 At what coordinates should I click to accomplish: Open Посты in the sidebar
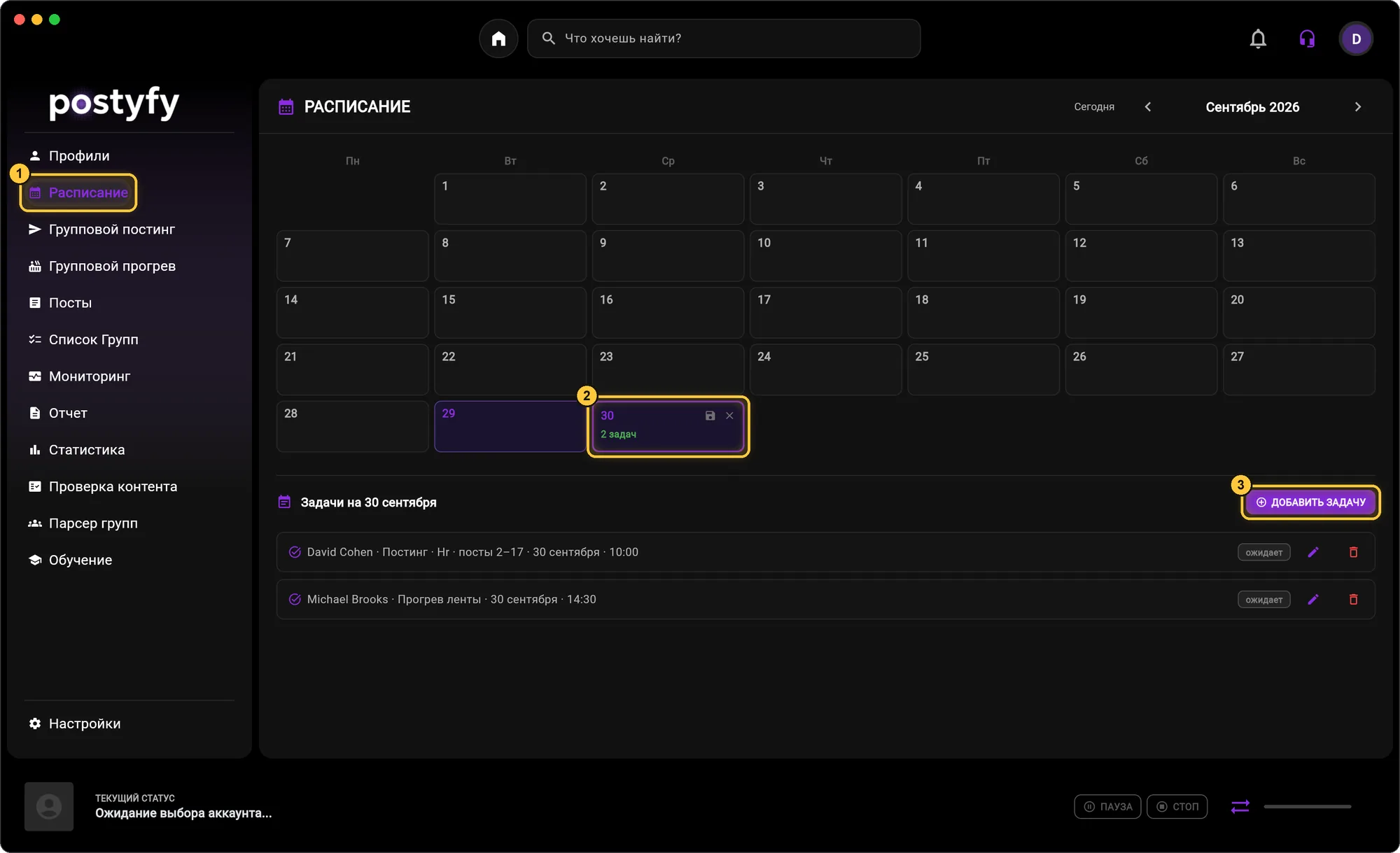click(60, 303)
